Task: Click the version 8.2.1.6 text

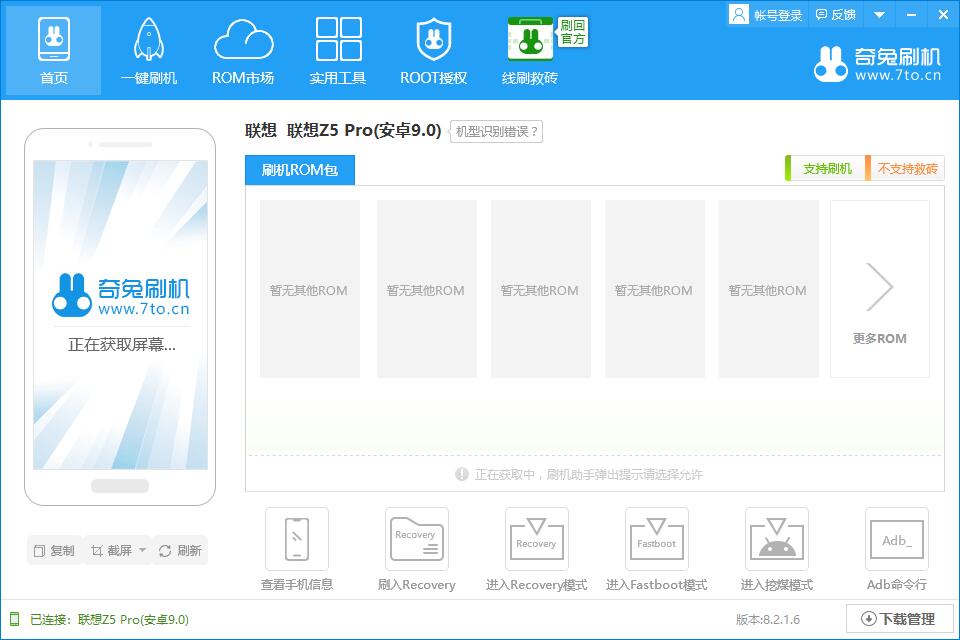Action: [768, 619]
